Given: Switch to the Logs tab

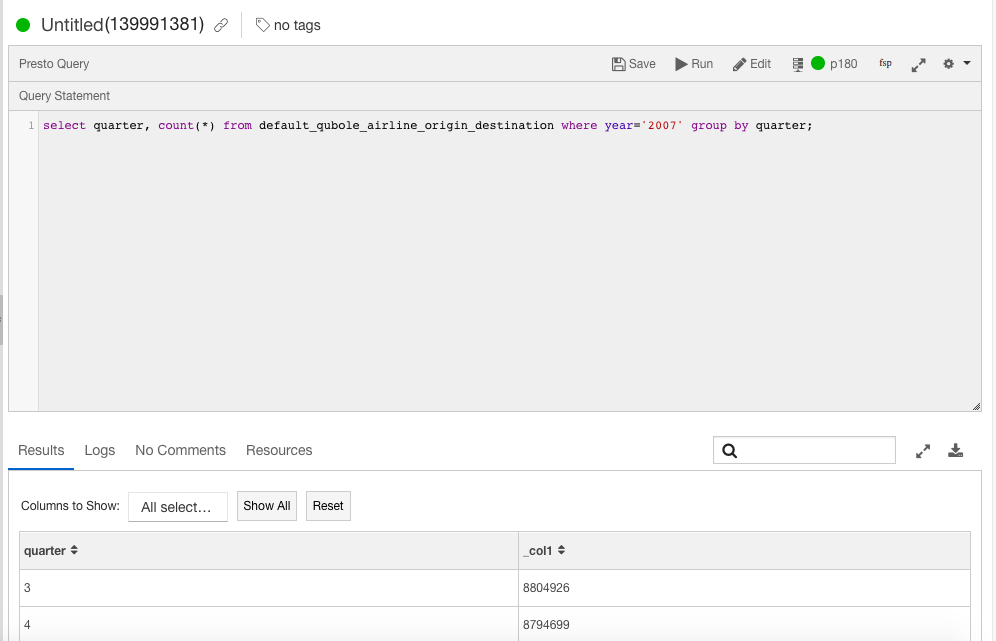Looking at the screenshot, I should click(x=100, y=450).
